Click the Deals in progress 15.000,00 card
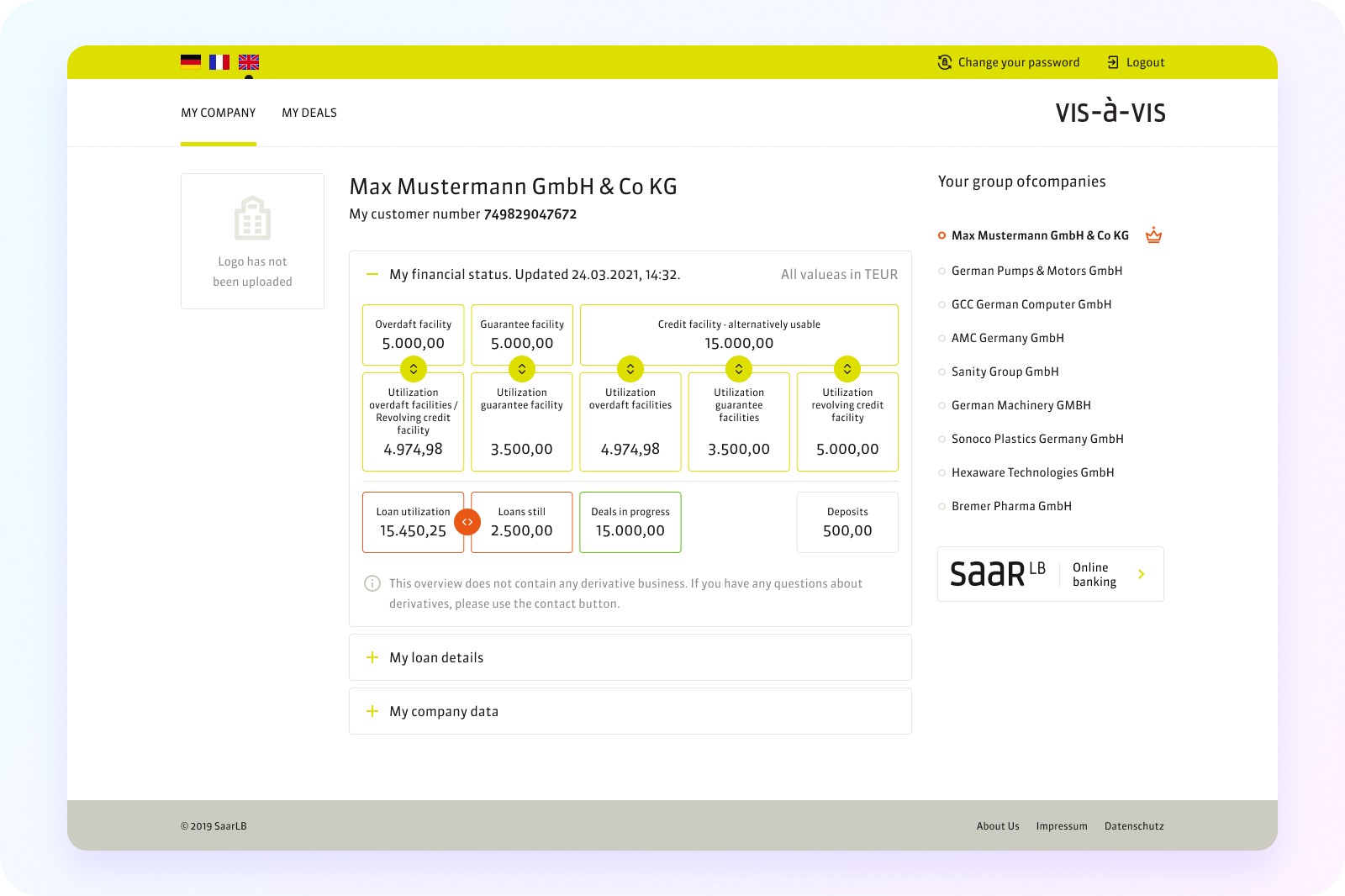This screenshot has height=896, width=1345. pos(630,522)
